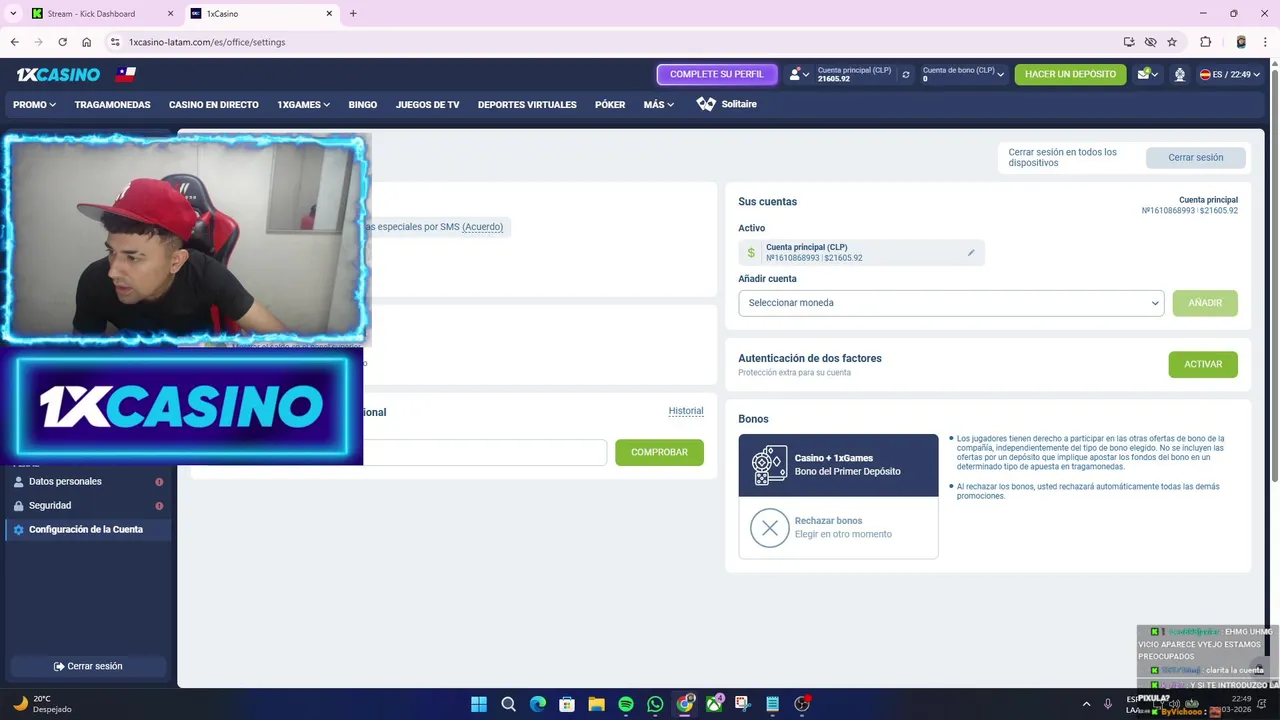Click the active Cuenta principal (CLP) account row

861,253
